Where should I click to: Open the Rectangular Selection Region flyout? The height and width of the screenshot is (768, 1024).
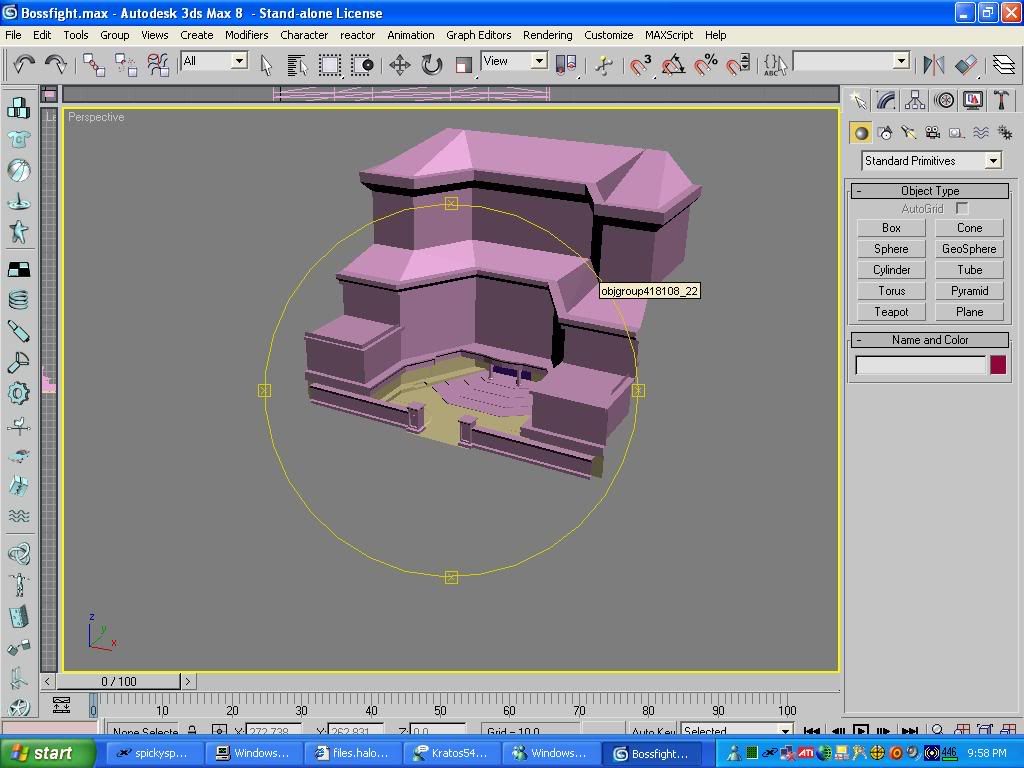click(x=329, y=65)
